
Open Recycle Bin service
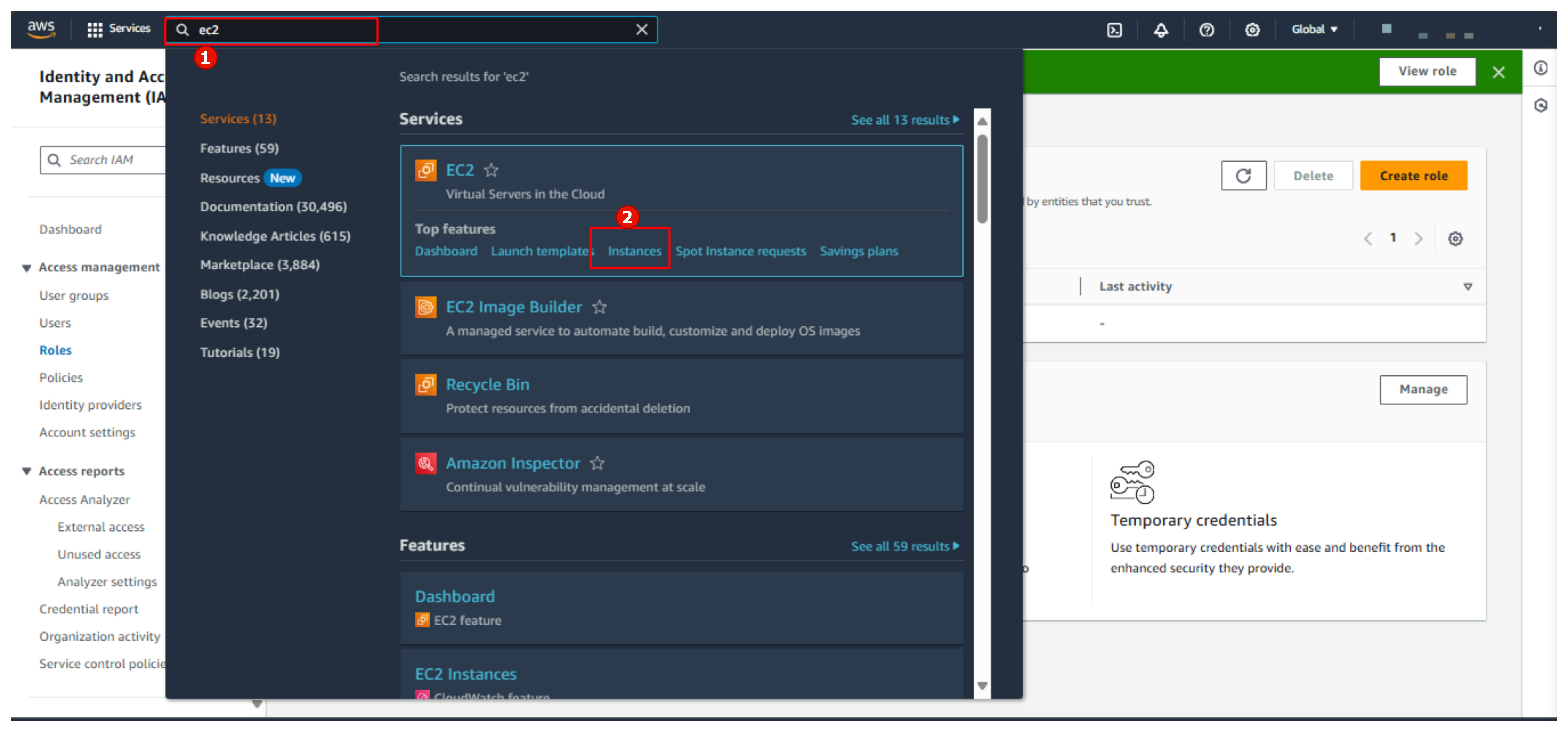(488, 385)
